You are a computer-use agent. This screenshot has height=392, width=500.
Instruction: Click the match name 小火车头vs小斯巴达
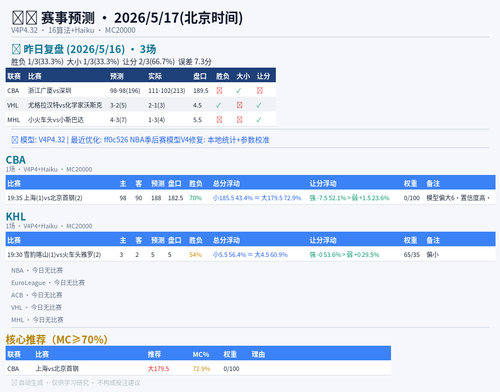pos(56,120)
